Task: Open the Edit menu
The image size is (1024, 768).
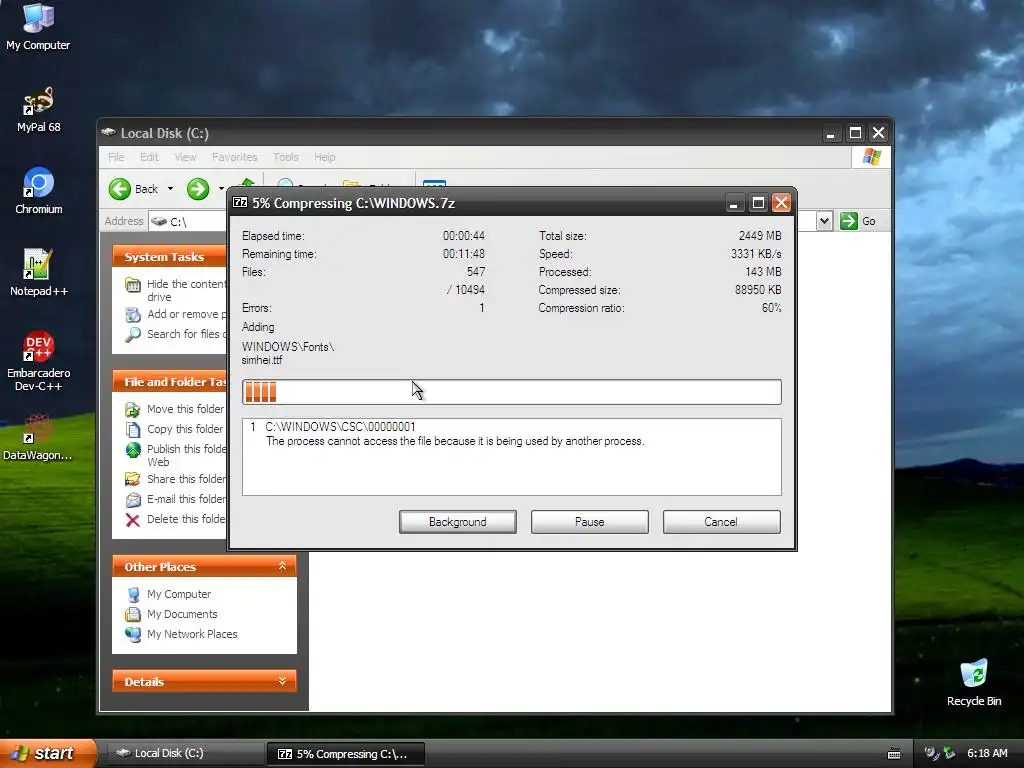Action: tap(149, 157)
